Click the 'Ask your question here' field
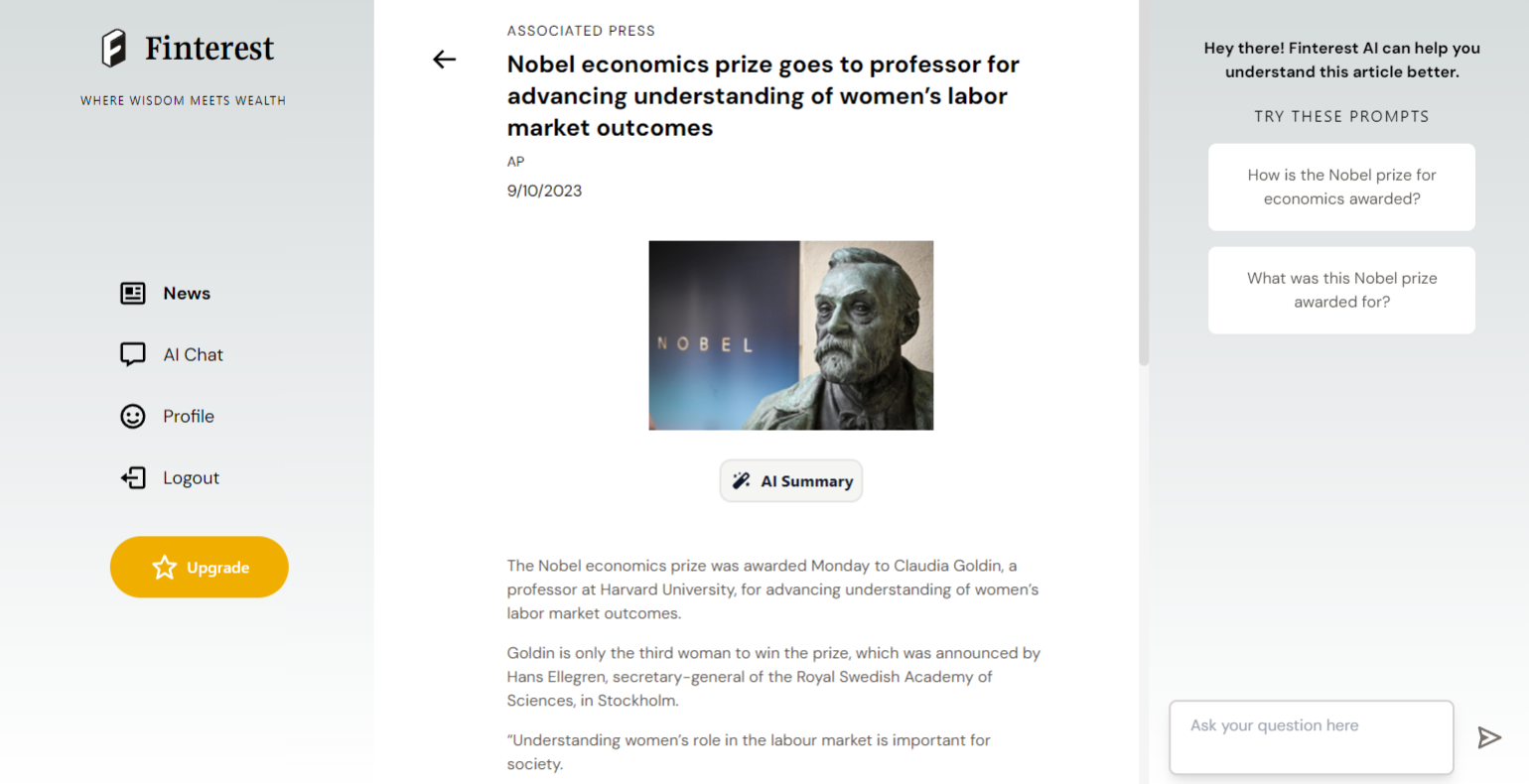This screenshot has width=1529, height=784. tap(1312, 737)
